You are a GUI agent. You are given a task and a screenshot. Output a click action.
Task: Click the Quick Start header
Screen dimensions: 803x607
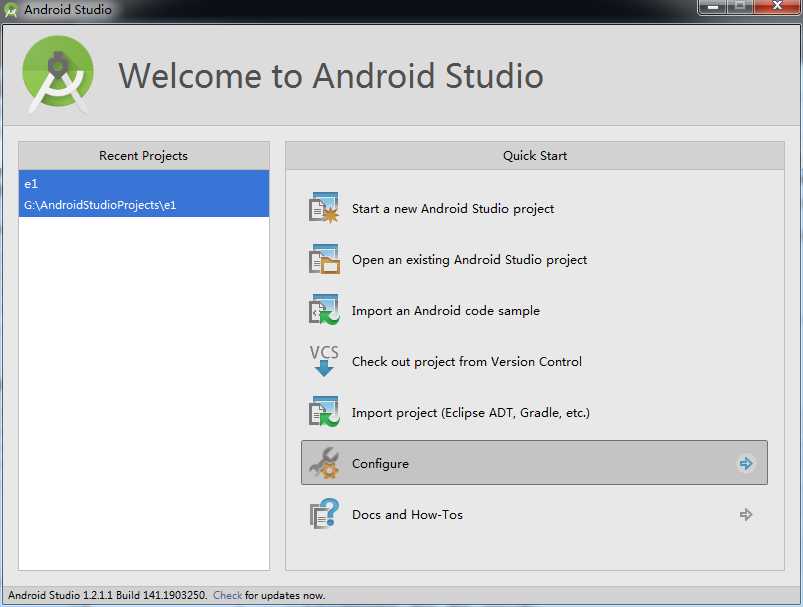pos(535,156)
